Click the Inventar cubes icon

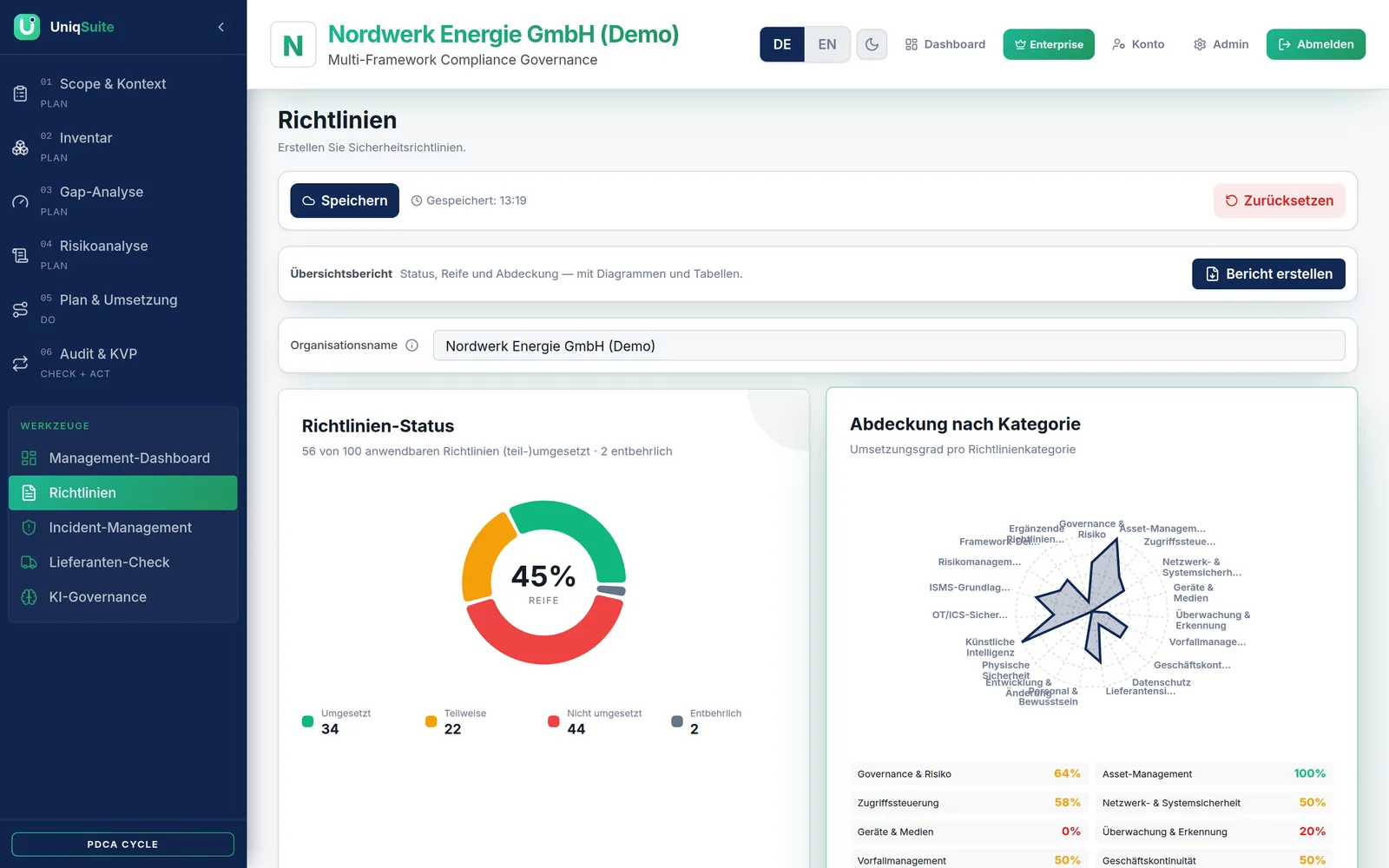tap(20, 148)
